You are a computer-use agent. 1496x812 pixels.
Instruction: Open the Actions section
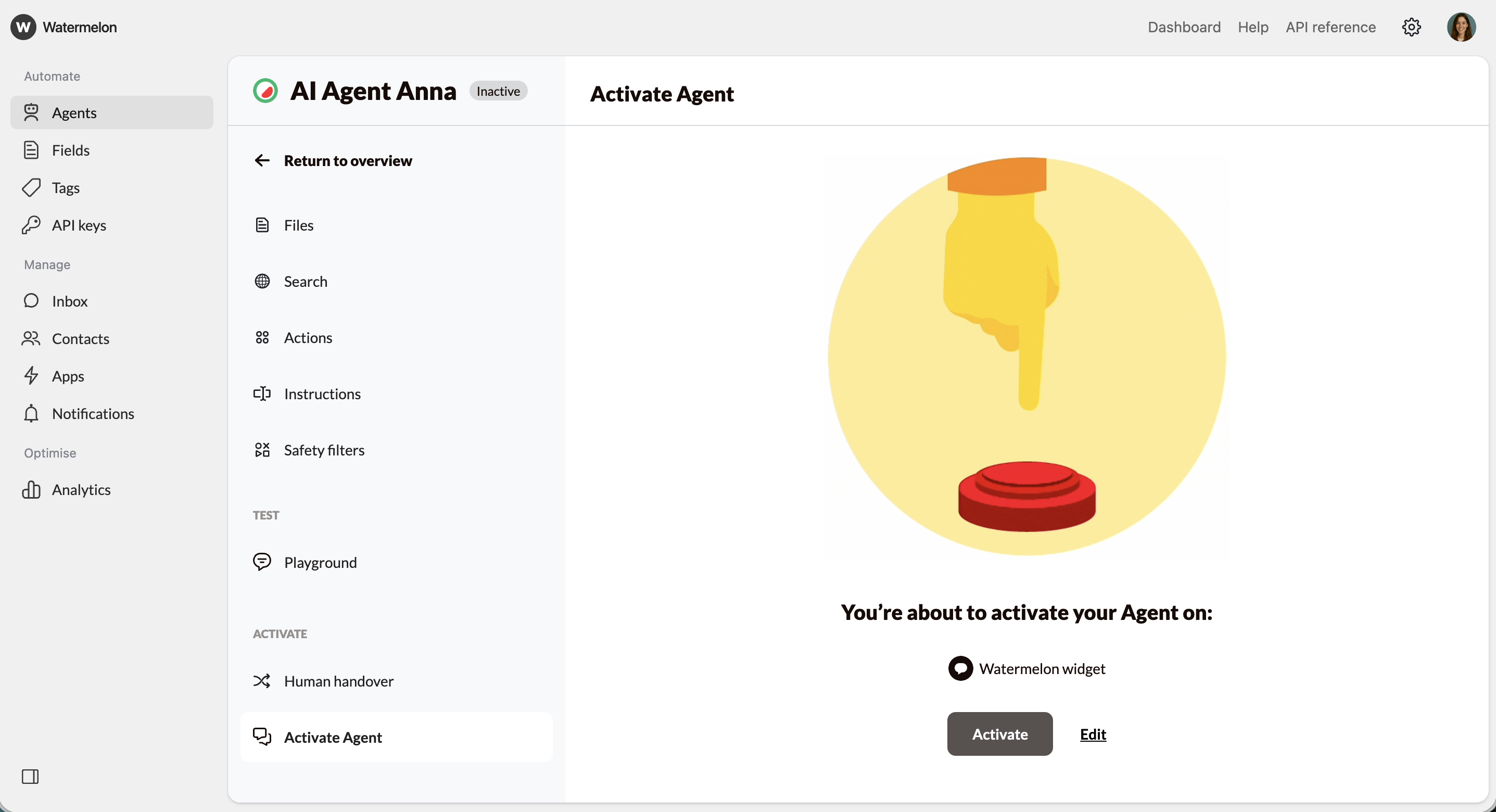coord(308,337)
